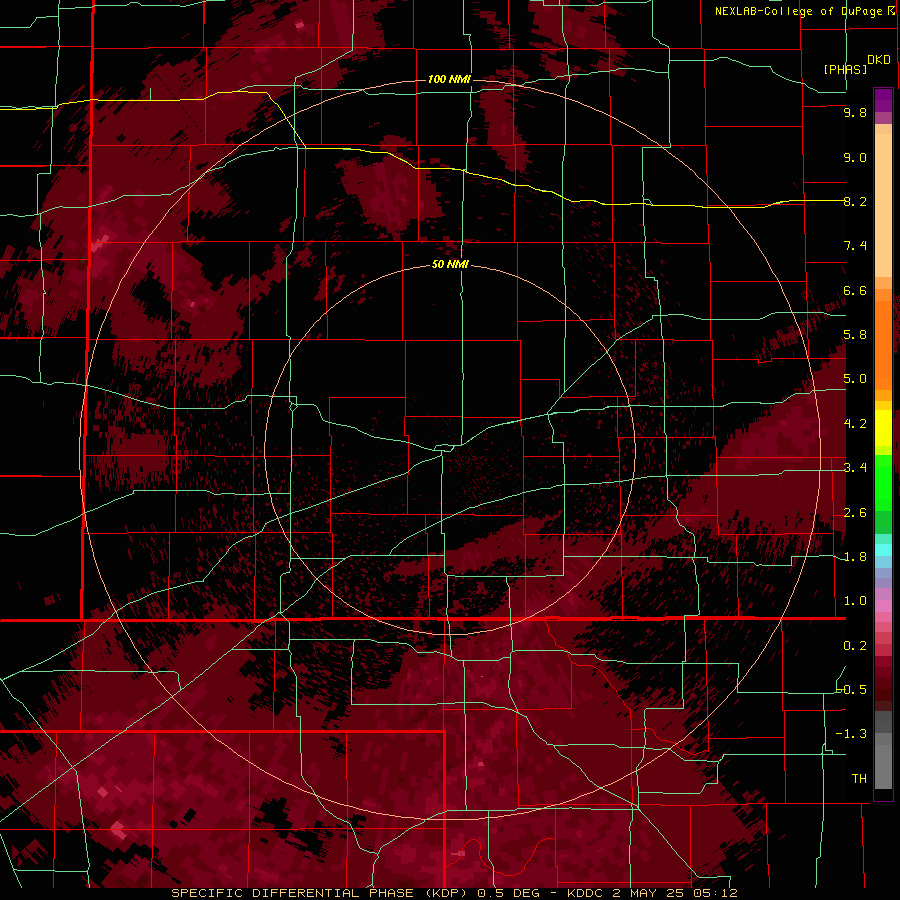The width and height of the screenshot is (900, 900).
Task: Click the -1.3 value on color scale
Action: [851, 734]
